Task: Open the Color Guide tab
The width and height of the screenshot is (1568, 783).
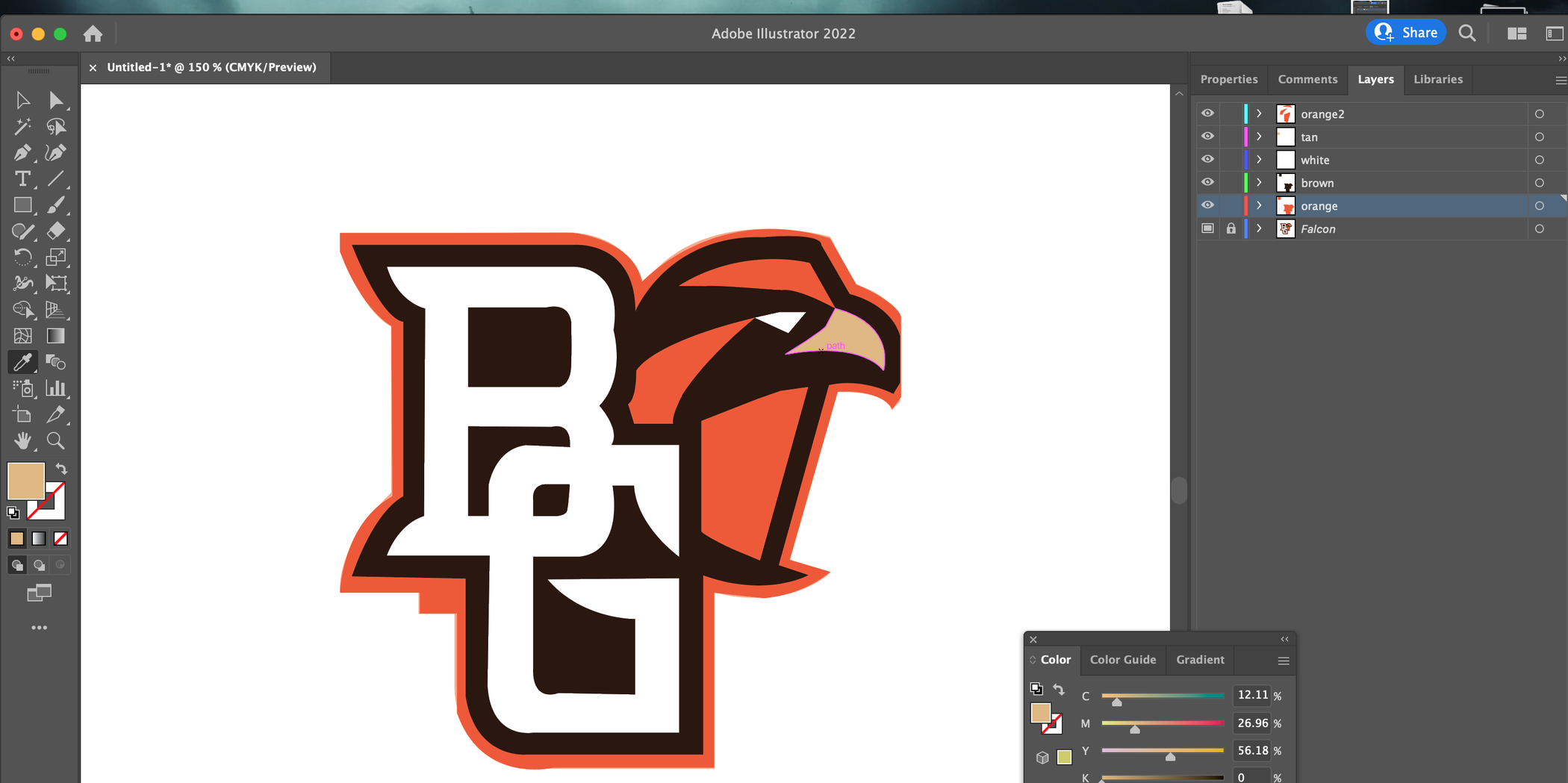Action: click(1123, 660)
